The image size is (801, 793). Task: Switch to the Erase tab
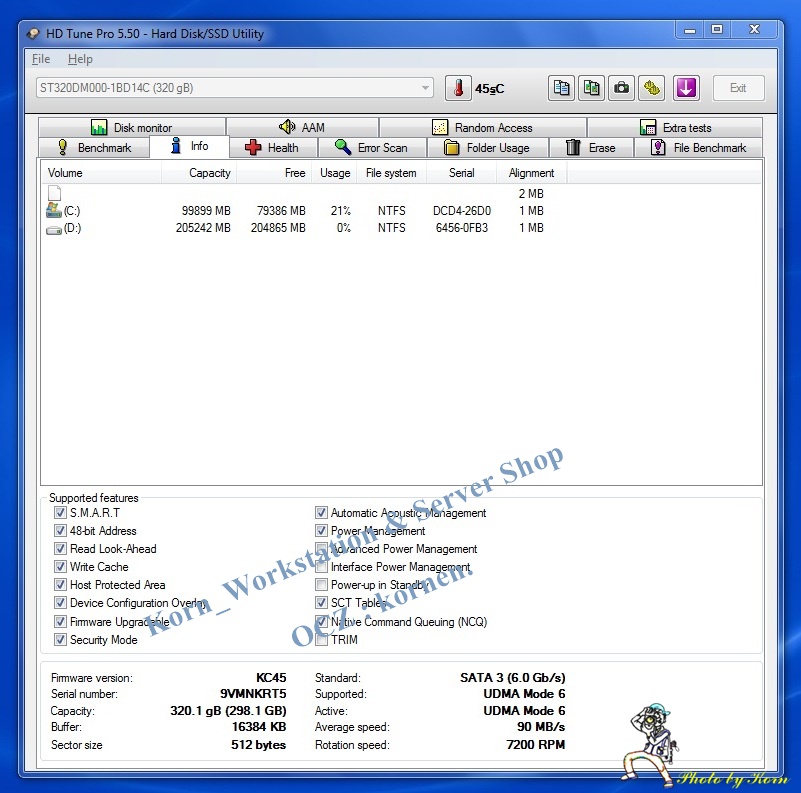(x=591, y=148)
